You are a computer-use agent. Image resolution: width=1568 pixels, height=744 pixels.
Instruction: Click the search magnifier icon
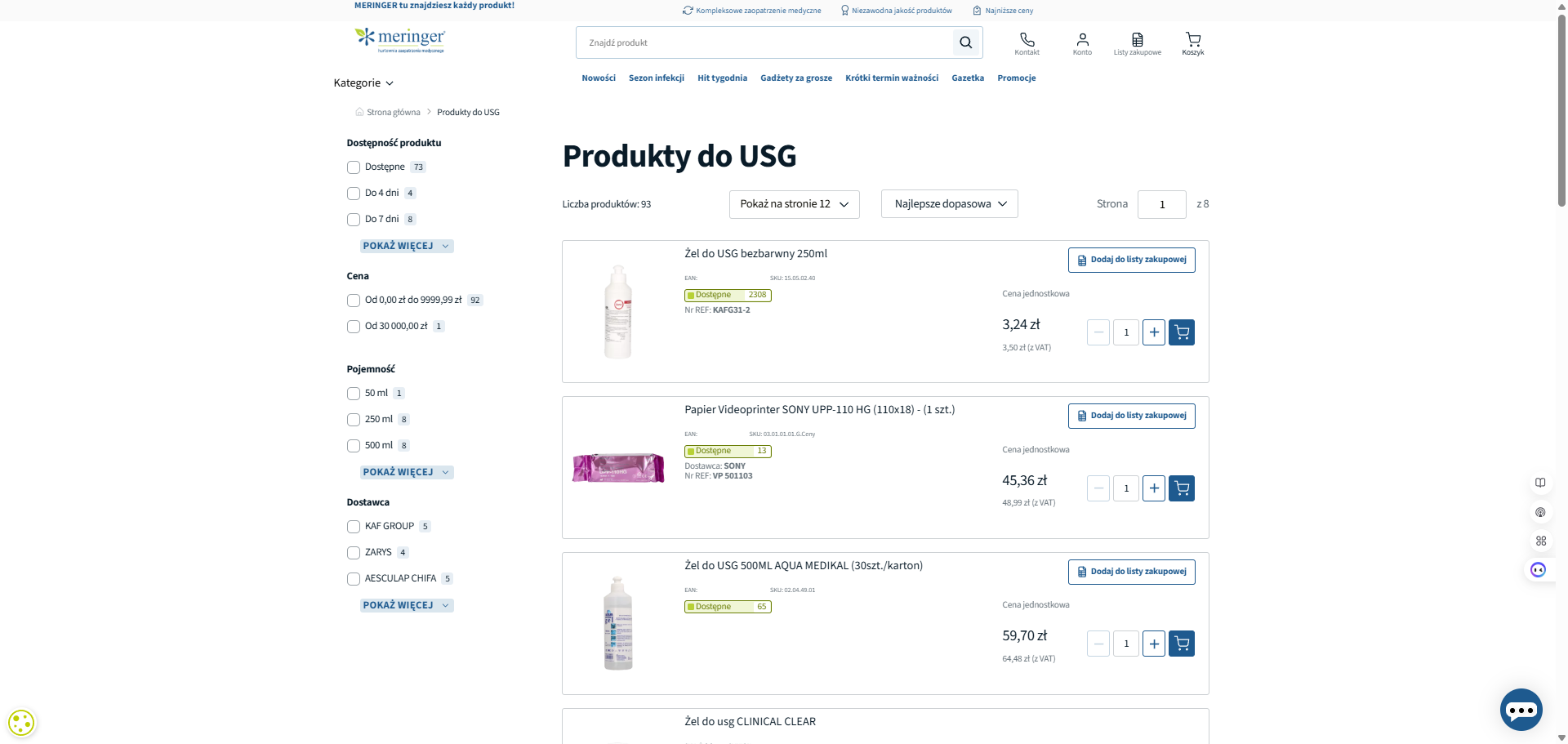point(966,42)
